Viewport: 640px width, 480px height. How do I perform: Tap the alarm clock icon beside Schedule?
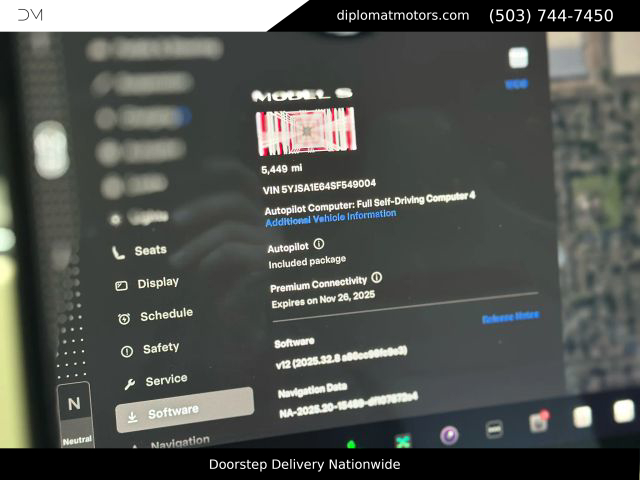(x=124, y=319)
